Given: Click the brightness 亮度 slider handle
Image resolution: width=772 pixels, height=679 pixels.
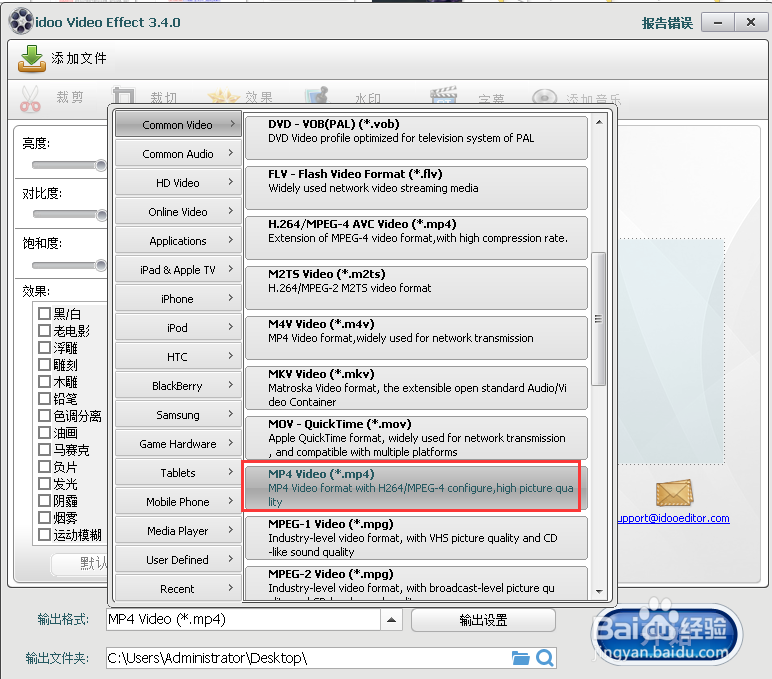Looking at the screenshot, I should (101, 165).
